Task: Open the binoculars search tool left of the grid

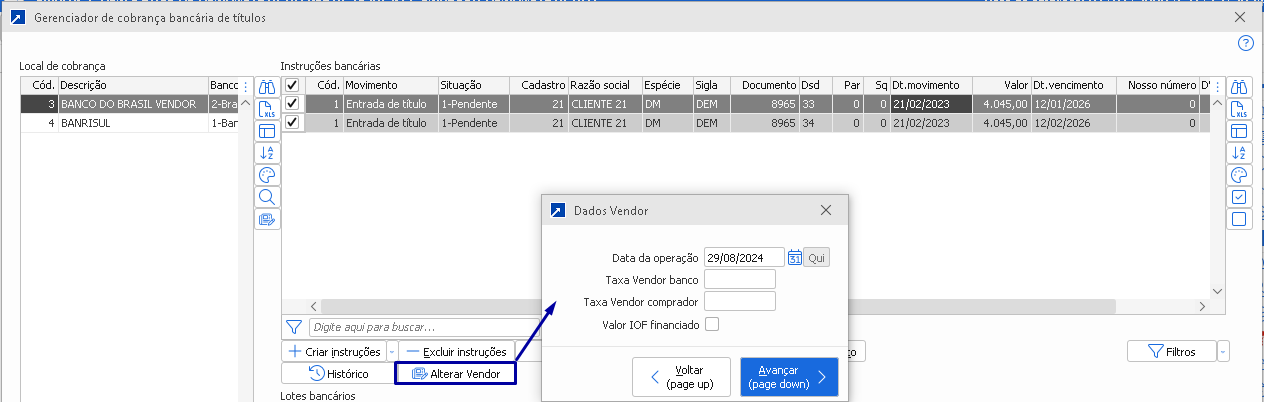Action: [267, 87]
